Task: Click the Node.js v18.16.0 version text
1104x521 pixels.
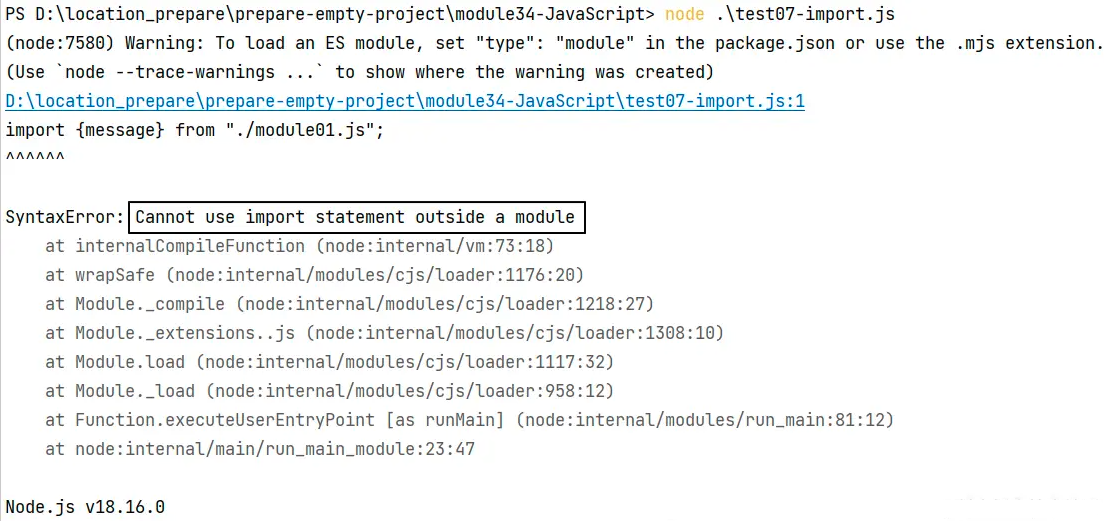Action: click(85, 507)
